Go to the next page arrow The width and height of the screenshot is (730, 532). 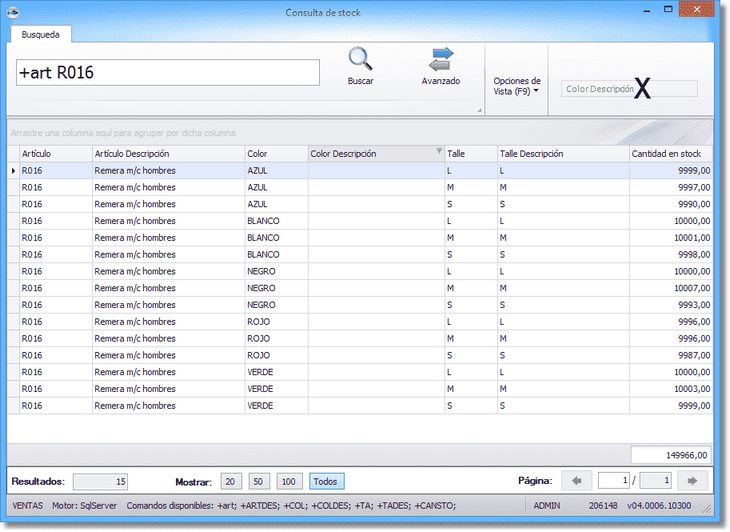692,481
